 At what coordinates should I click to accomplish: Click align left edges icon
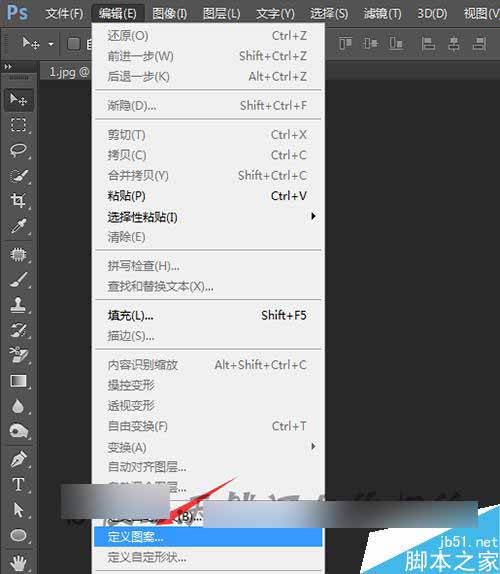pyautogui.click(x=428, y=43)
